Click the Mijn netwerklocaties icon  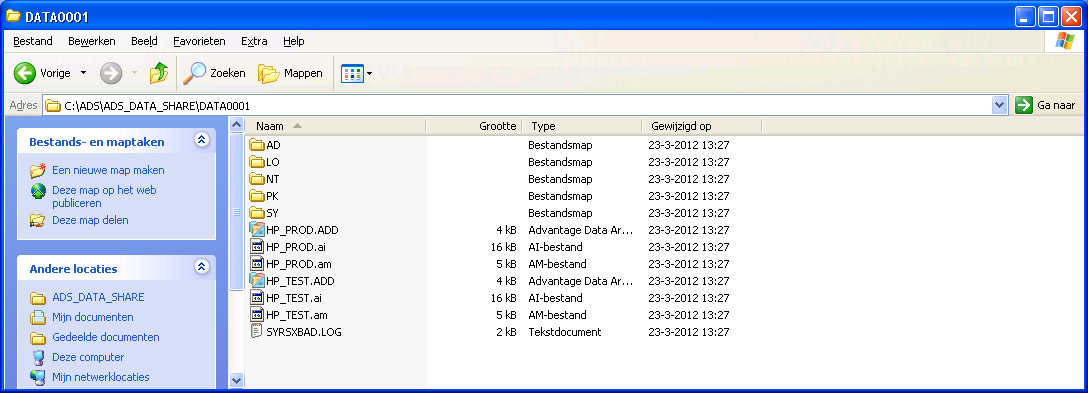38,378
